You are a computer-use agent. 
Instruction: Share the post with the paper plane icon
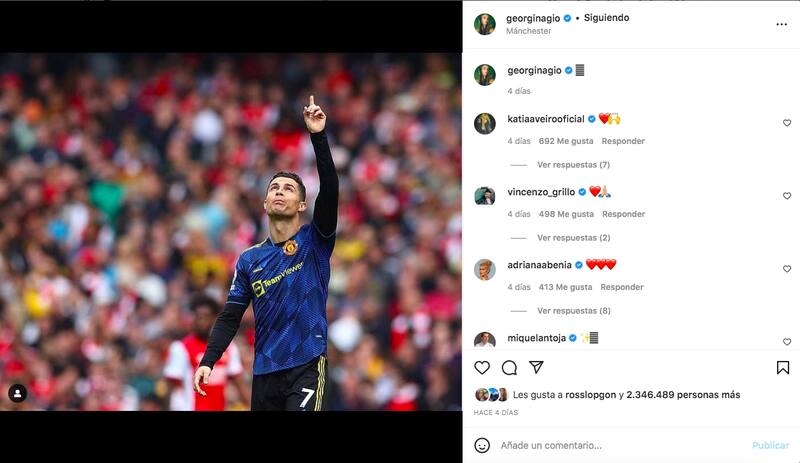tap(536, 367)
